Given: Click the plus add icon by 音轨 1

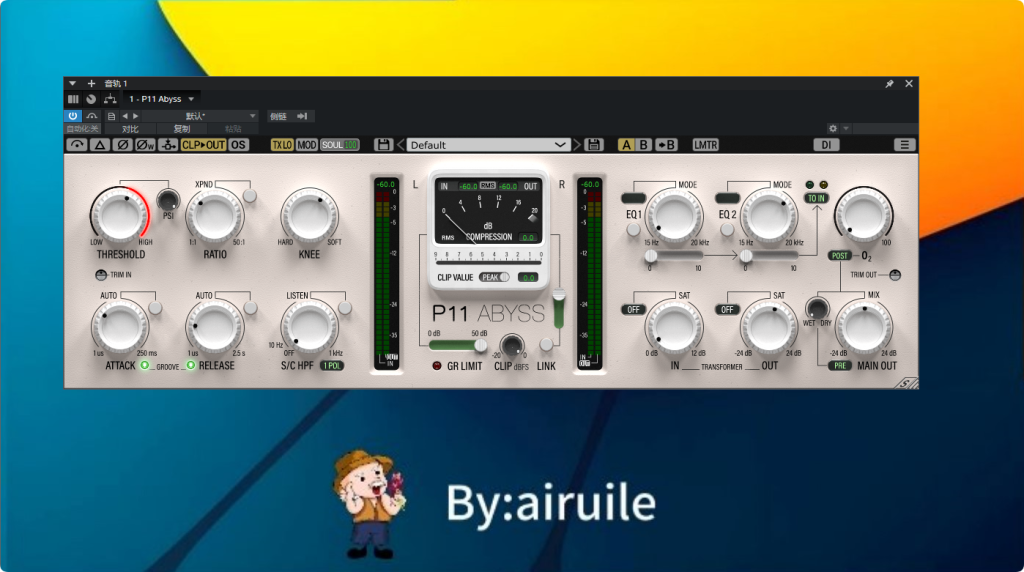Looking at the screenshot, I should [x=91, y=84].
